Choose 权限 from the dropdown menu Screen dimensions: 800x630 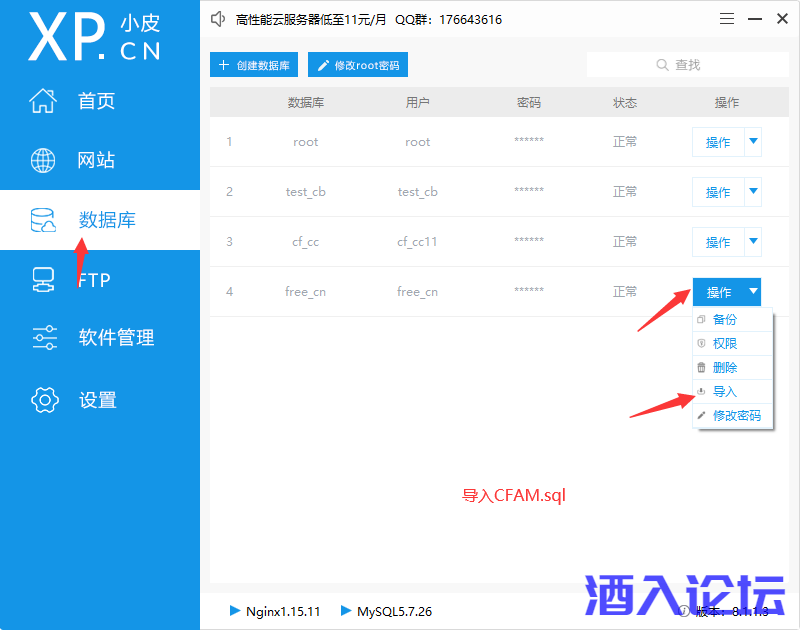pyautogui.click(x=733, y=343)
